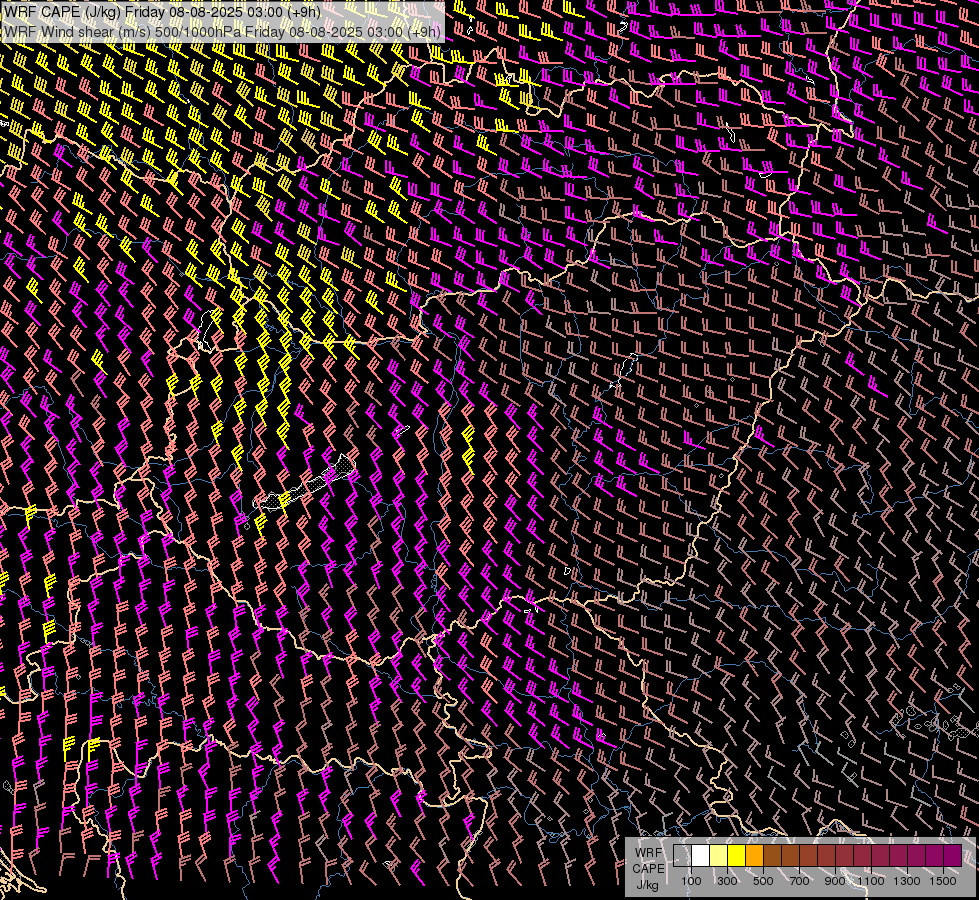Click the 700 label on the legend
Viewport: 979px width, 900px height.
click(x=799, y=881)
